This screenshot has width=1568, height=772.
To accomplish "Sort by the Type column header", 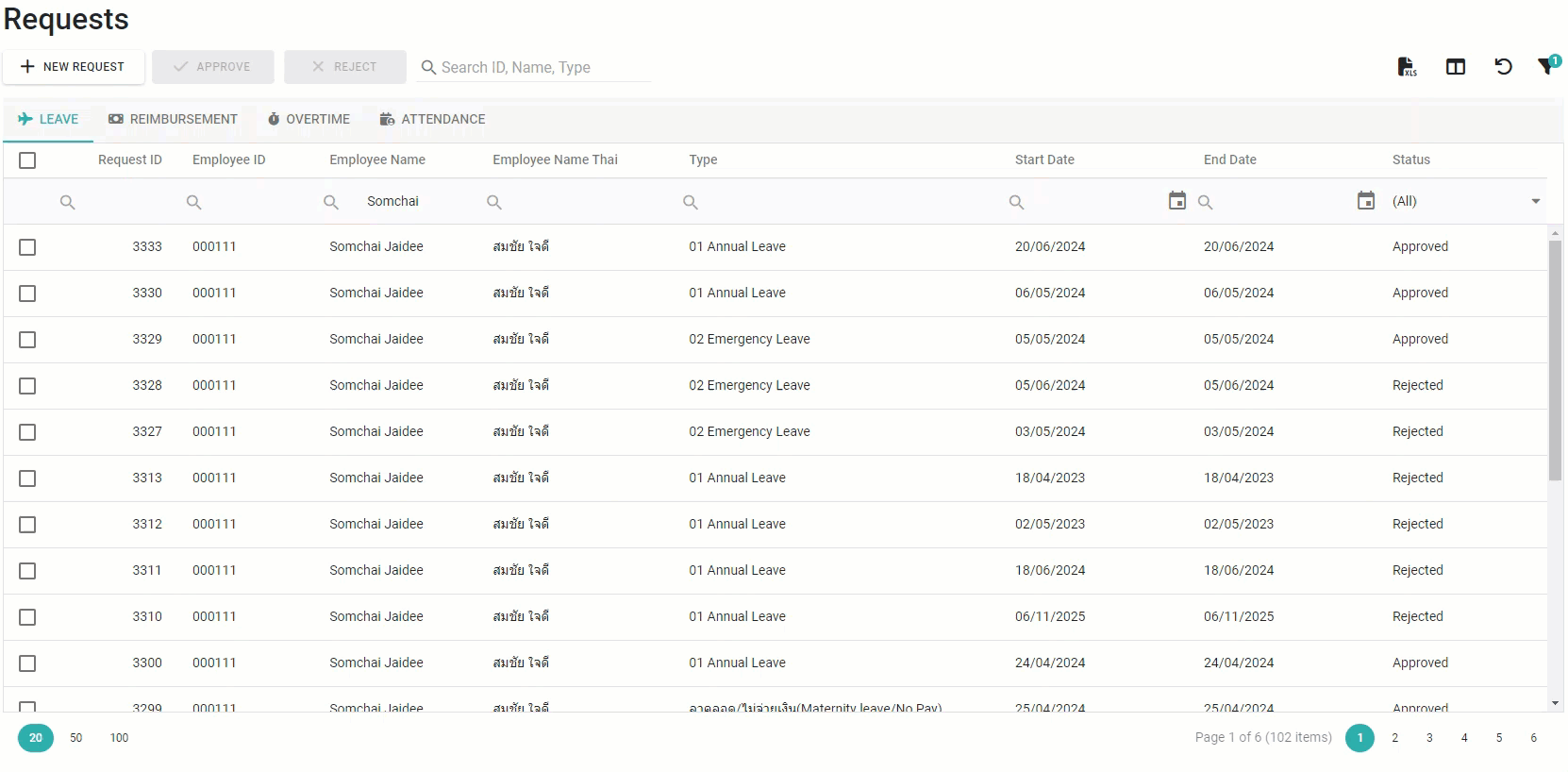I will [703, 160].
